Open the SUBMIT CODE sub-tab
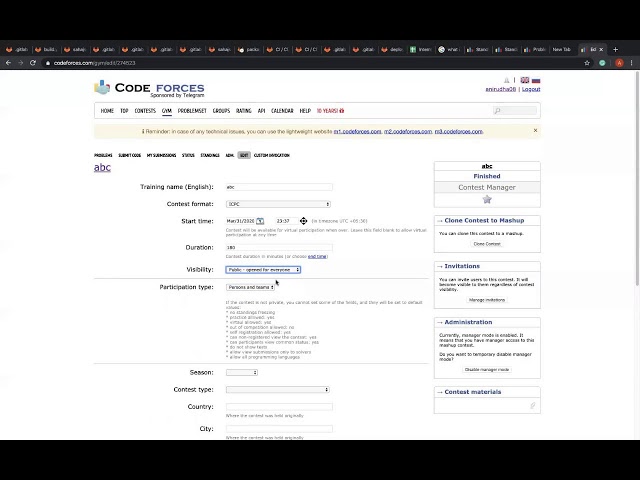 pyautogui.click(x=129, y=155)
